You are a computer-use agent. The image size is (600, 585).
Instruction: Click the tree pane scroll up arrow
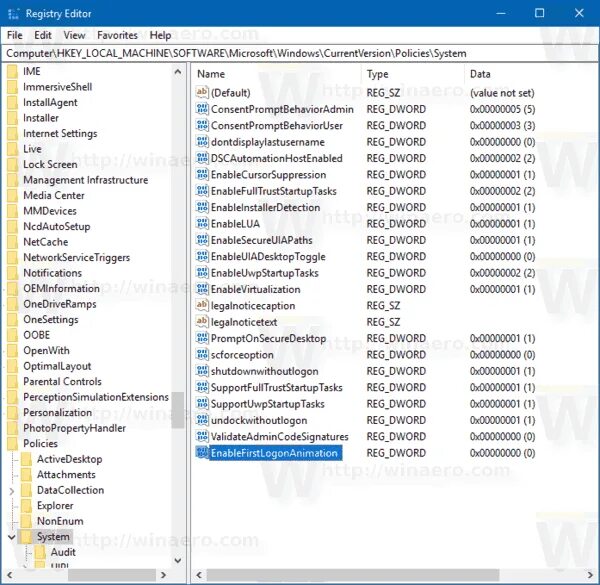(178, 72)
